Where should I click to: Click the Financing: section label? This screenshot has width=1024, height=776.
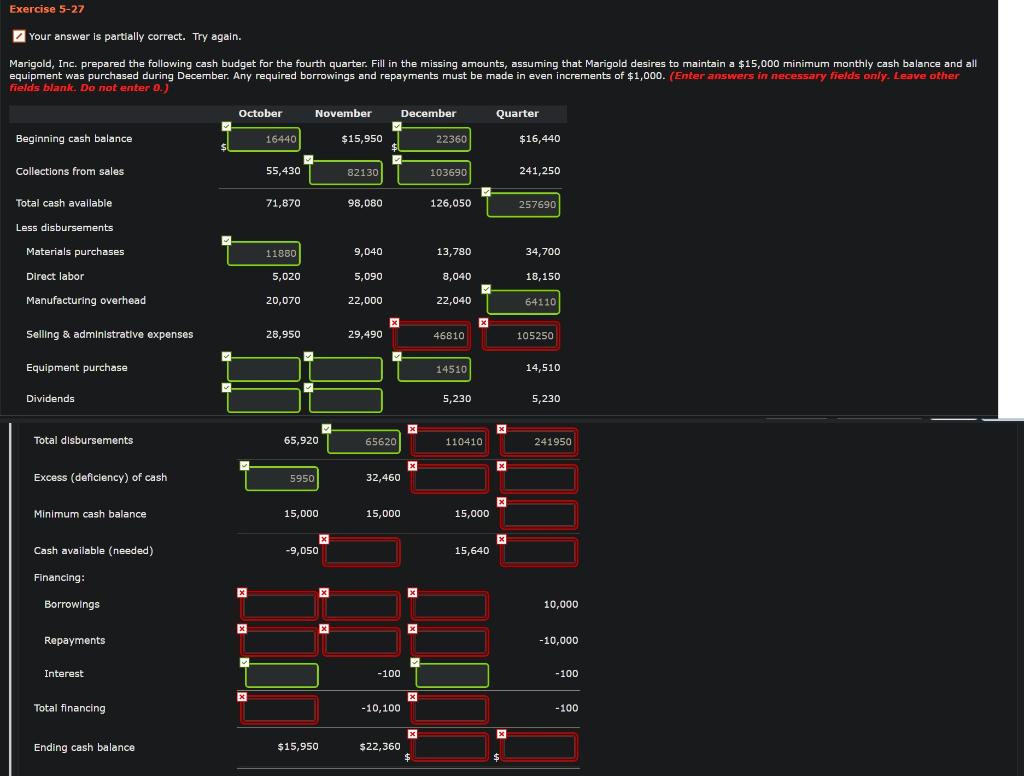[59, 577]
